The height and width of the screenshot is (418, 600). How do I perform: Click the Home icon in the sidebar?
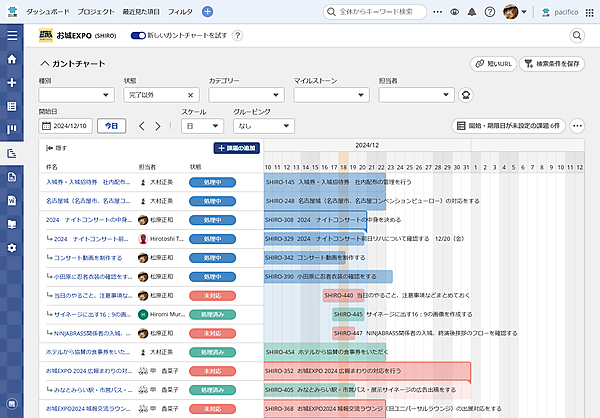[12, 60]
